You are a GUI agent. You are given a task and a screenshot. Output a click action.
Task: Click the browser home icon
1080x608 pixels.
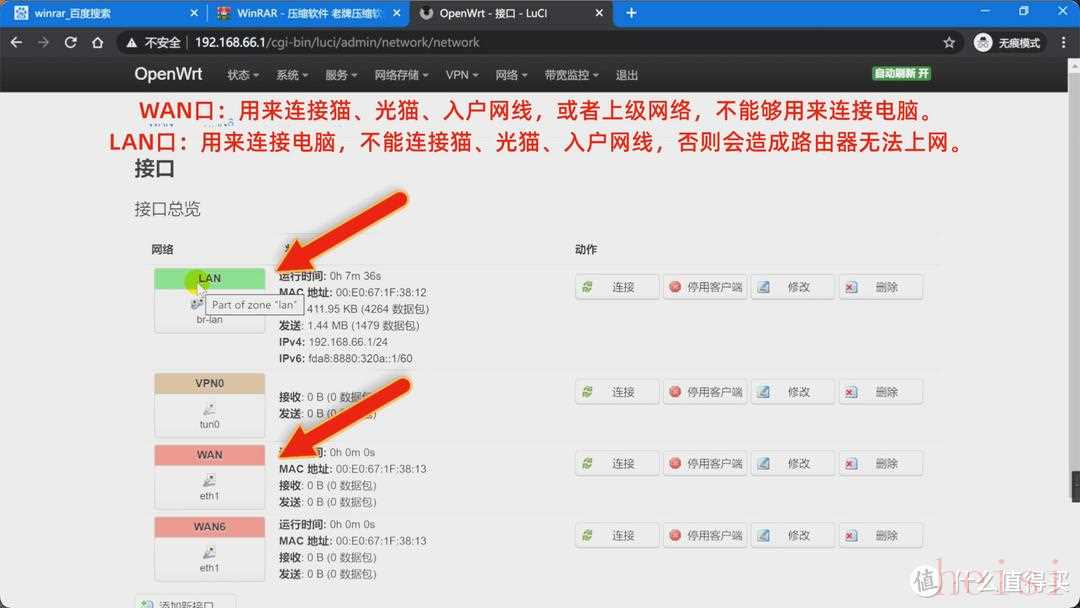[97, 43]
